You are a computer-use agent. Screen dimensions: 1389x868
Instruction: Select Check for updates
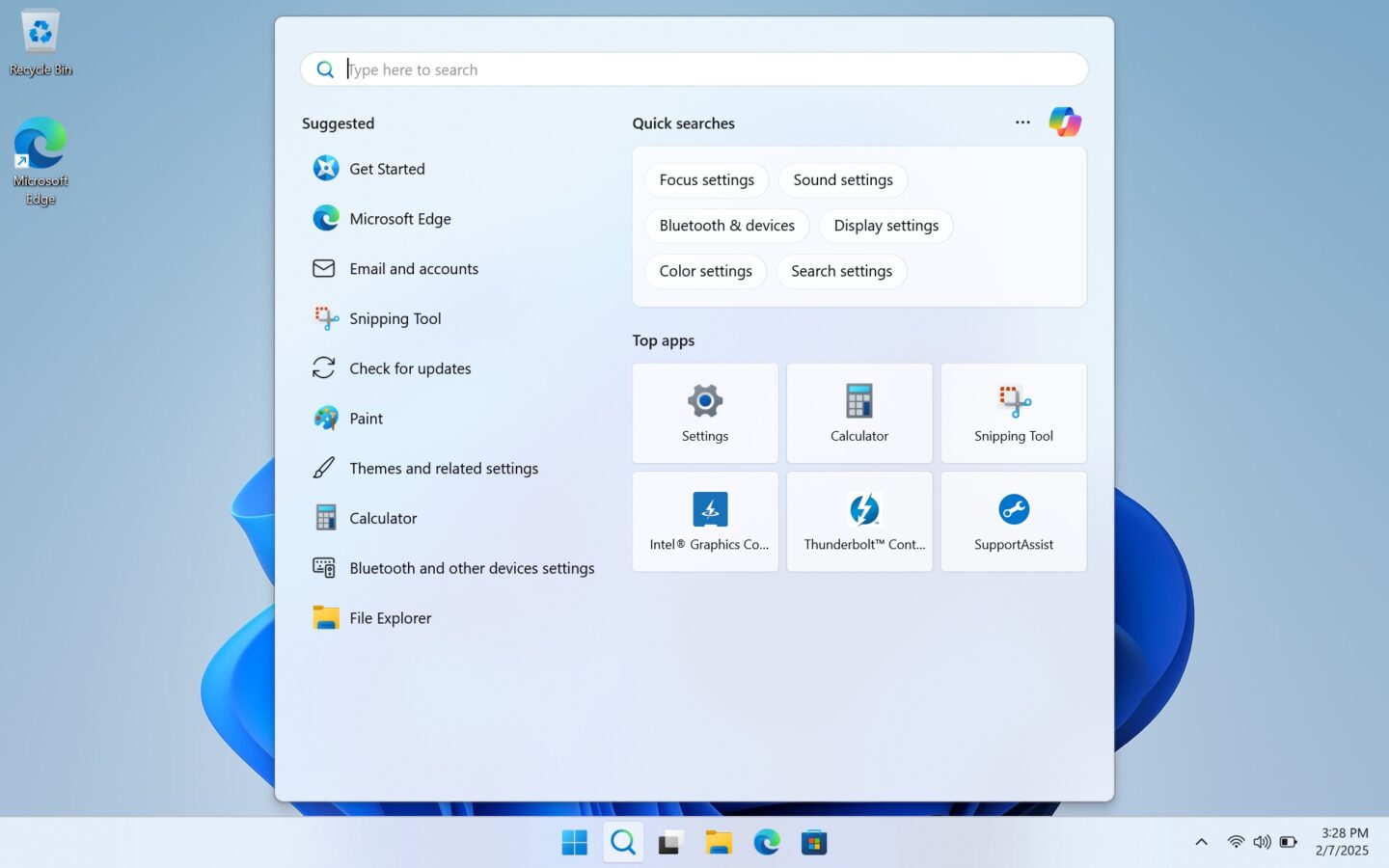tap(410, 367)
